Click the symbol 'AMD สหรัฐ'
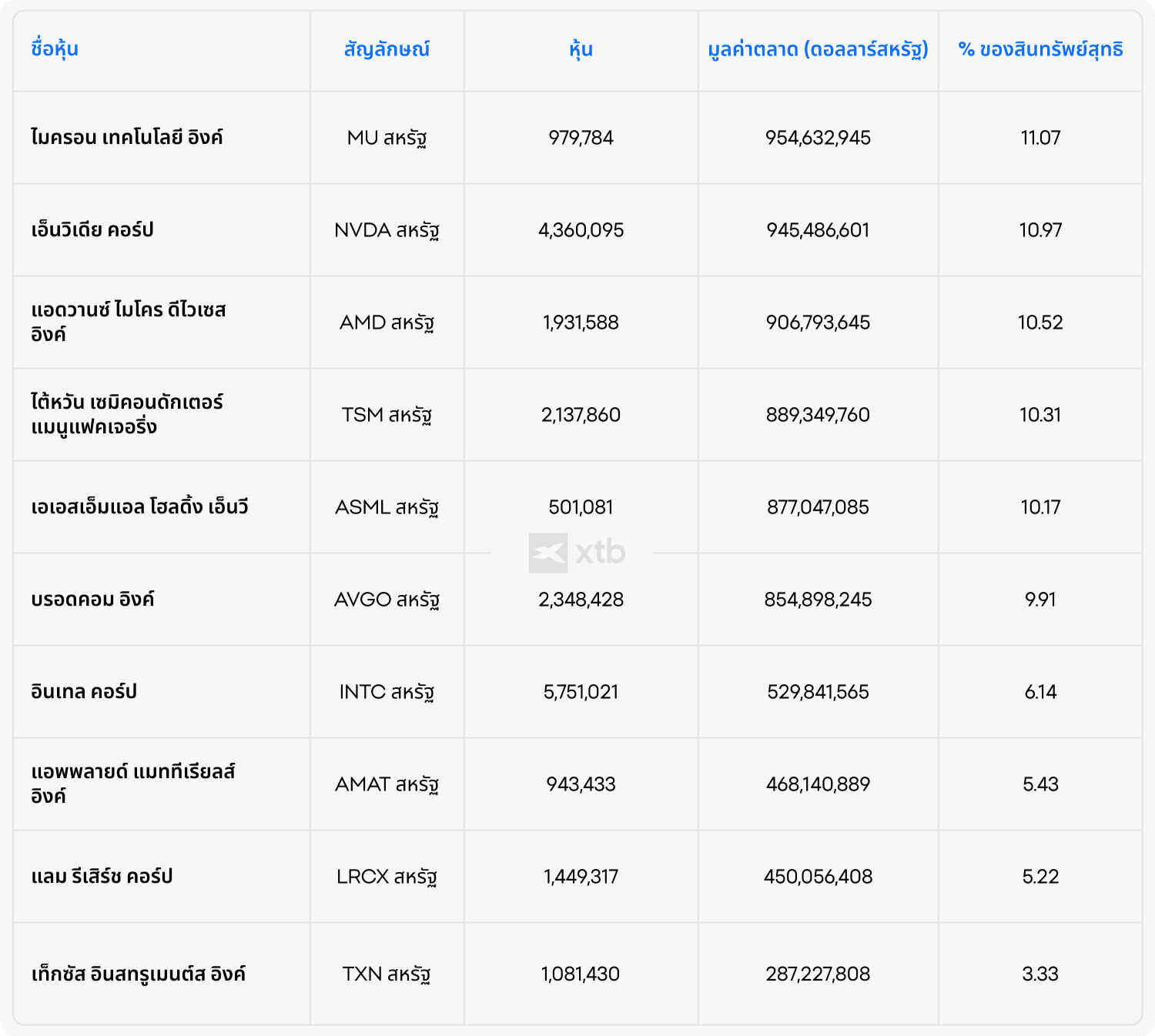 387,322
